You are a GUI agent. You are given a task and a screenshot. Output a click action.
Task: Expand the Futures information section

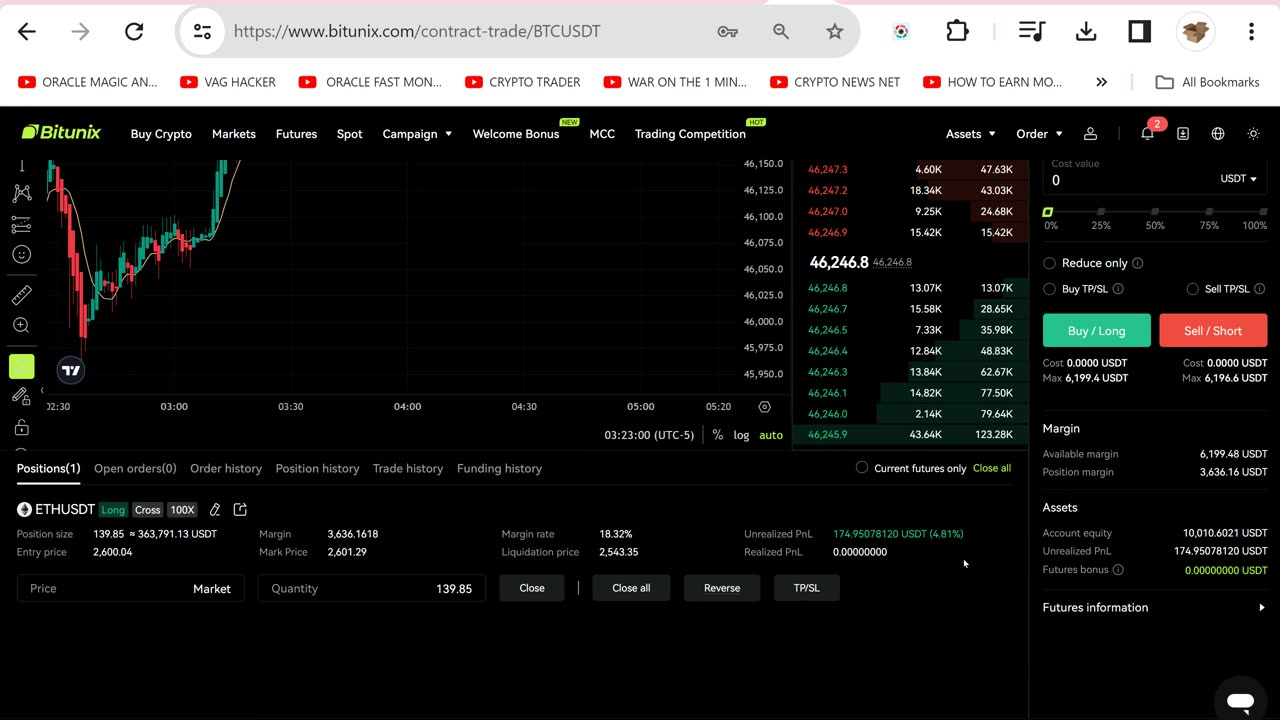[x=1154, y=607]
